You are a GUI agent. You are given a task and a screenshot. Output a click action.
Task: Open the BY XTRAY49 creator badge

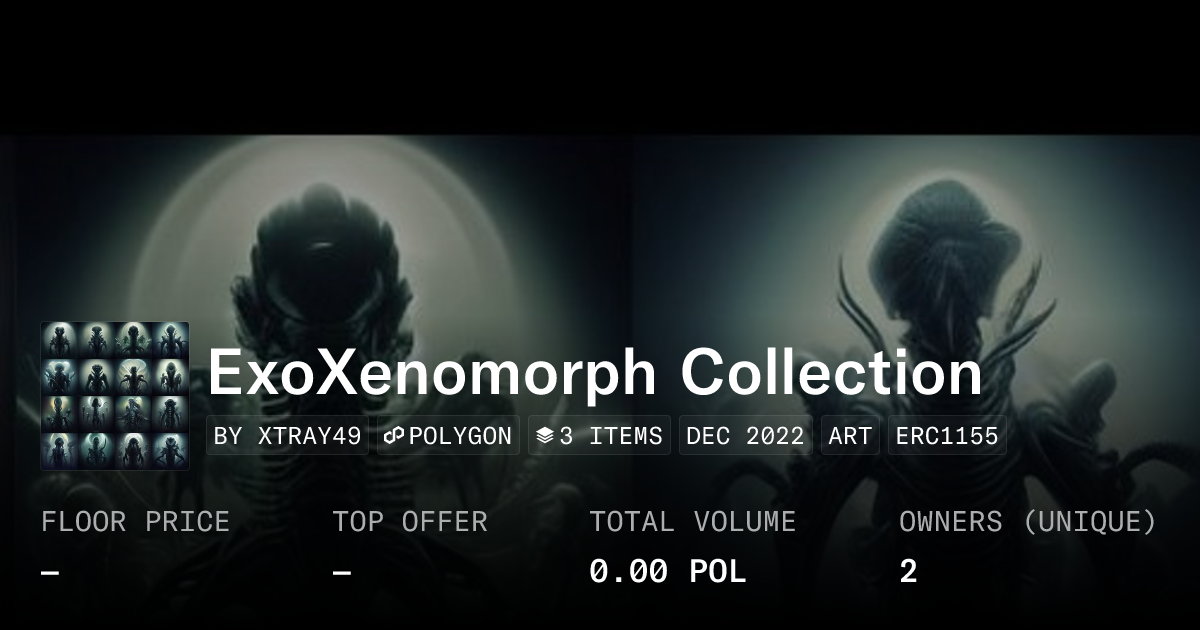pyautogui.click(x=288, y=436)
